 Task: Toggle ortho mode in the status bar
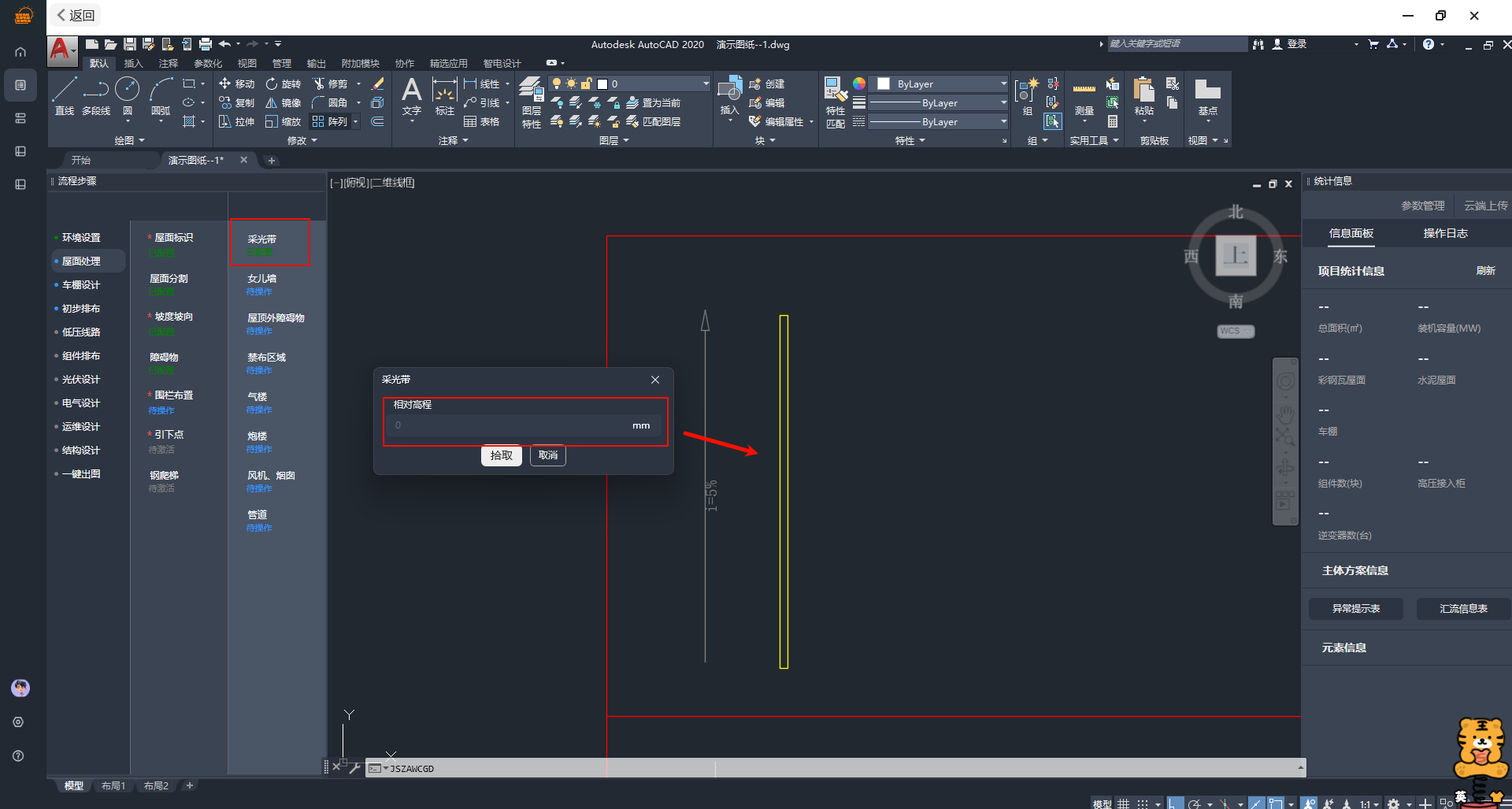point(1175,803)
